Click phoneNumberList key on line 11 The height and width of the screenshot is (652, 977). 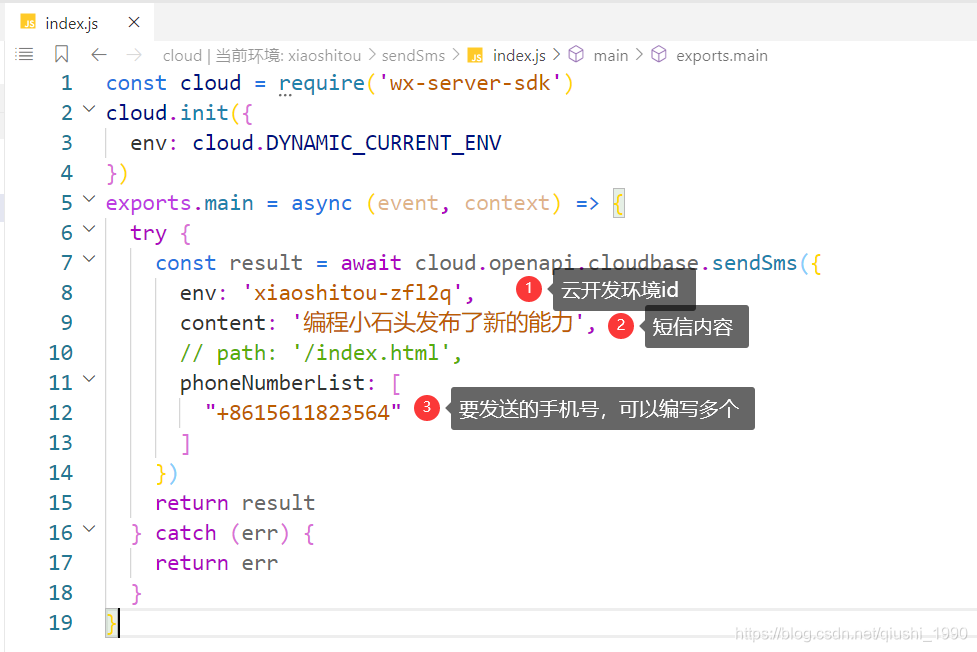pyautogui.click(x=272, y=383)
